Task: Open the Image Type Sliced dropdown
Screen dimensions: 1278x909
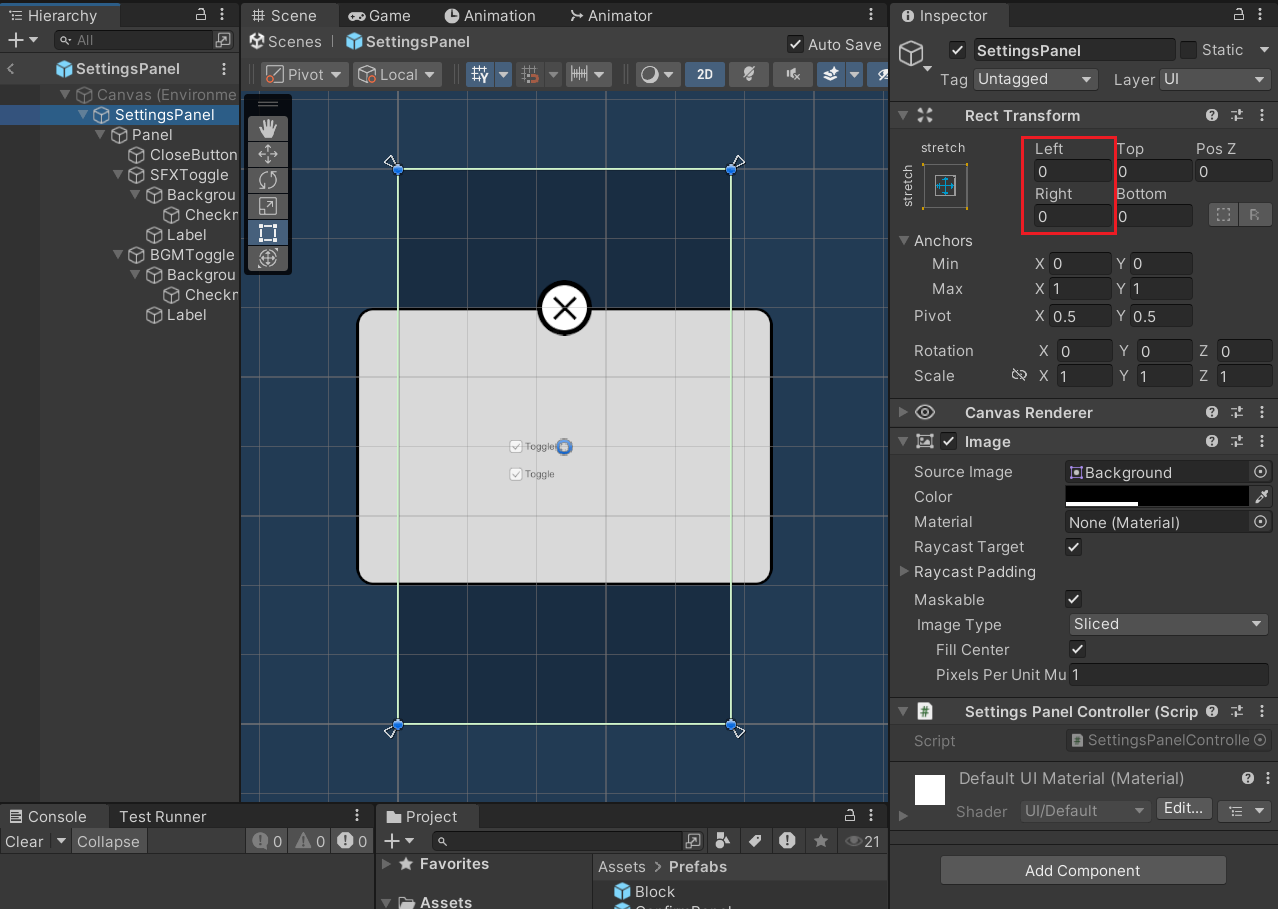Action: [1169, 623]
